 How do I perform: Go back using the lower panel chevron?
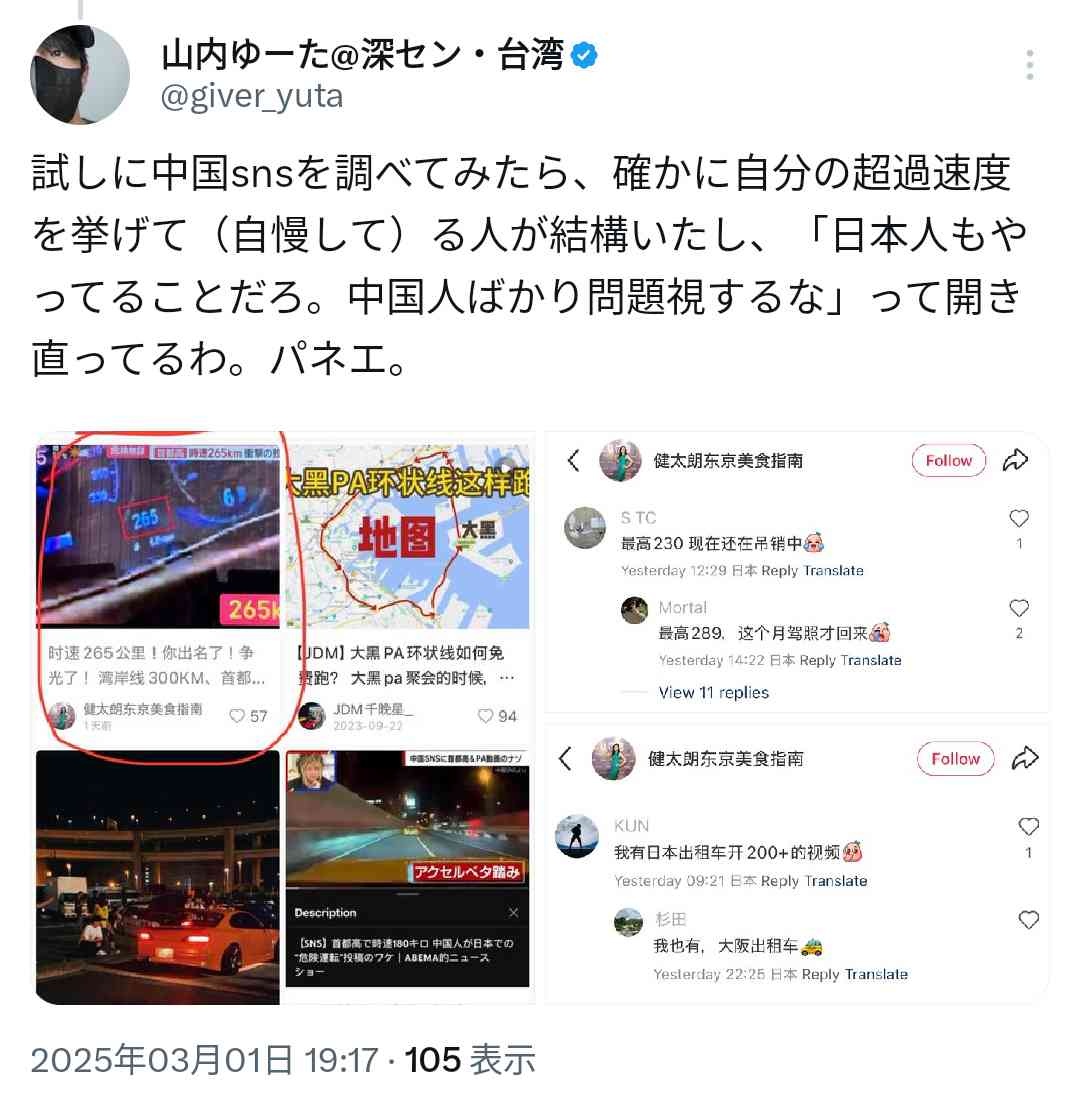(565, 758)
